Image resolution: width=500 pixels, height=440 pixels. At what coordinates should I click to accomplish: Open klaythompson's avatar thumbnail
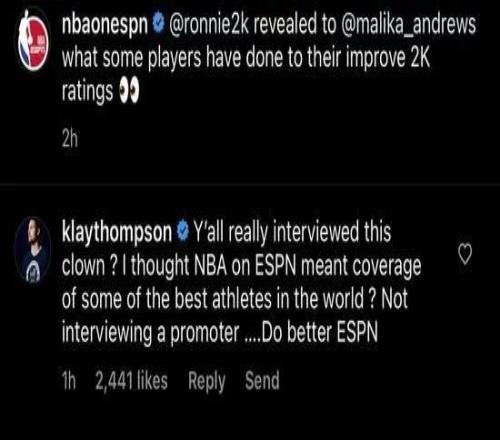click(x=32, y=249)
